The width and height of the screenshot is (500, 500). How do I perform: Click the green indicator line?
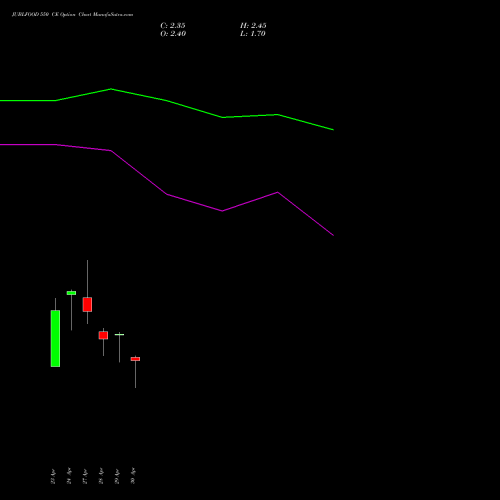click(167, 100)
